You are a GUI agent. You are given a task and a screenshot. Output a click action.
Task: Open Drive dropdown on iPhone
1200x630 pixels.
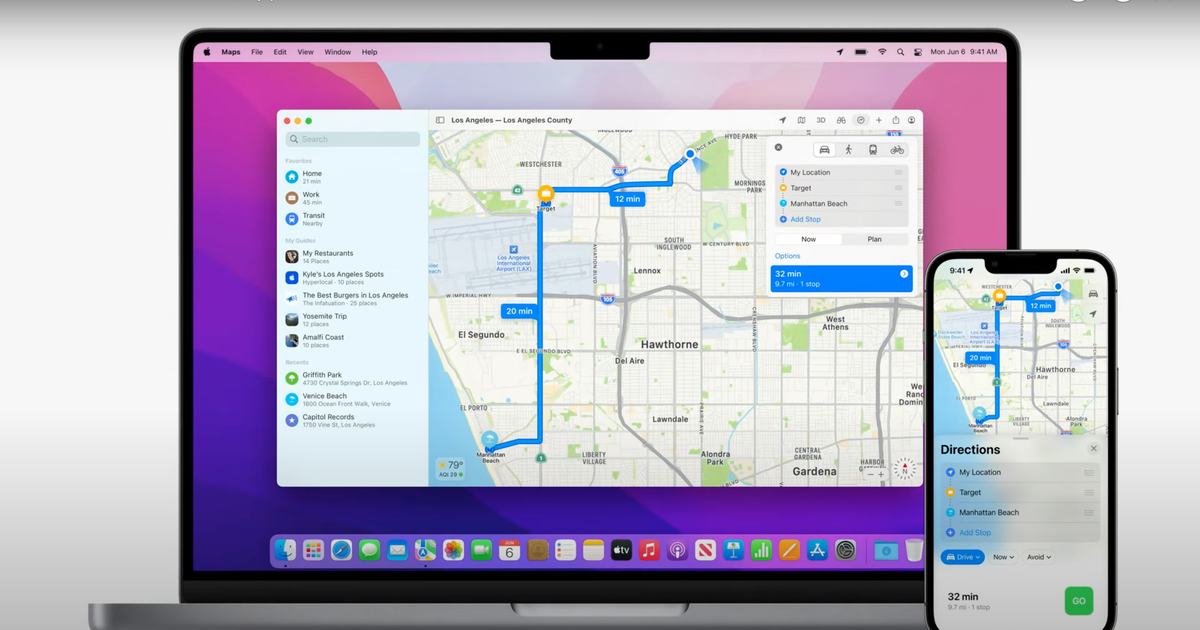(963, 557)
